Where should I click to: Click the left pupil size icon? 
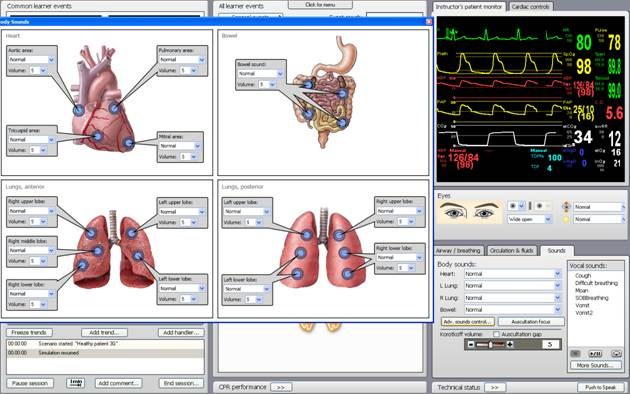click(x=512, y=206)
